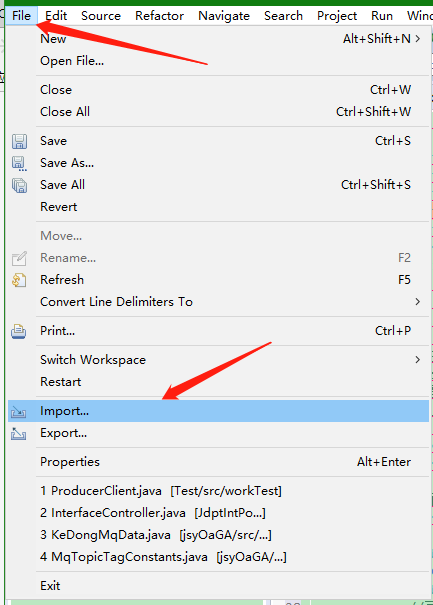This screenshot has height=605, width=433.
Task: Open recent file KeDongMqData.java
Action: point(218,535)
